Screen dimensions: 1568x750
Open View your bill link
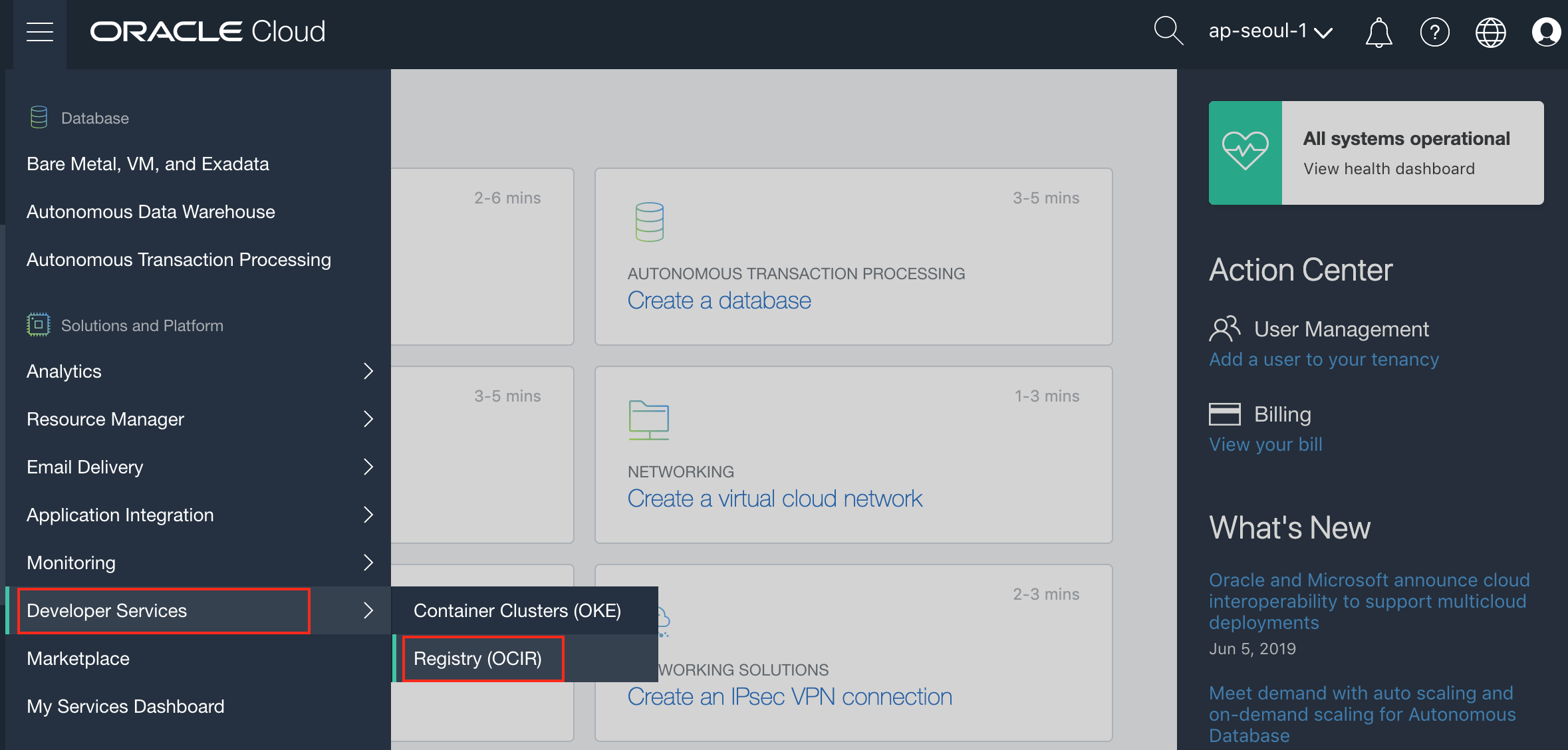click(x=1265, y=444)
